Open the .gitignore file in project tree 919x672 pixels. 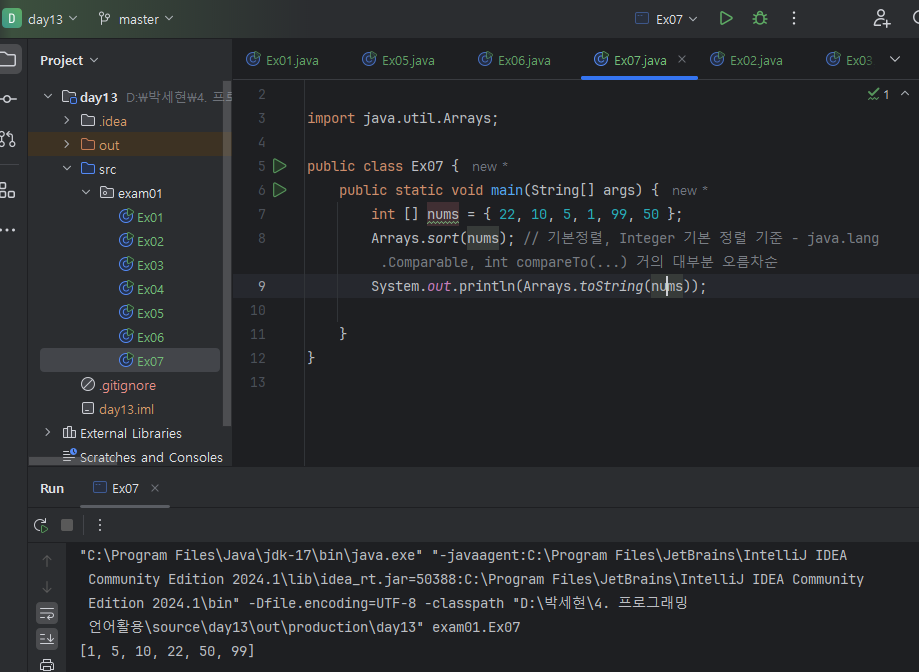click(x=127, y=385)
